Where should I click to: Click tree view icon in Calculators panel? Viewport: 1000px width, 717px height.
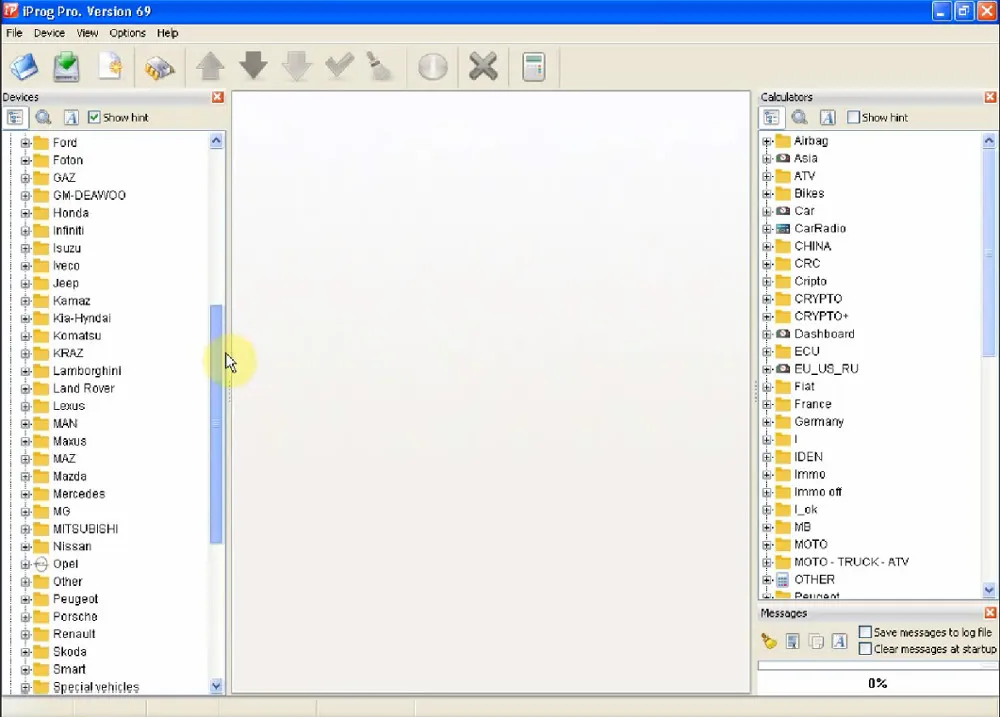coord(771,117)
